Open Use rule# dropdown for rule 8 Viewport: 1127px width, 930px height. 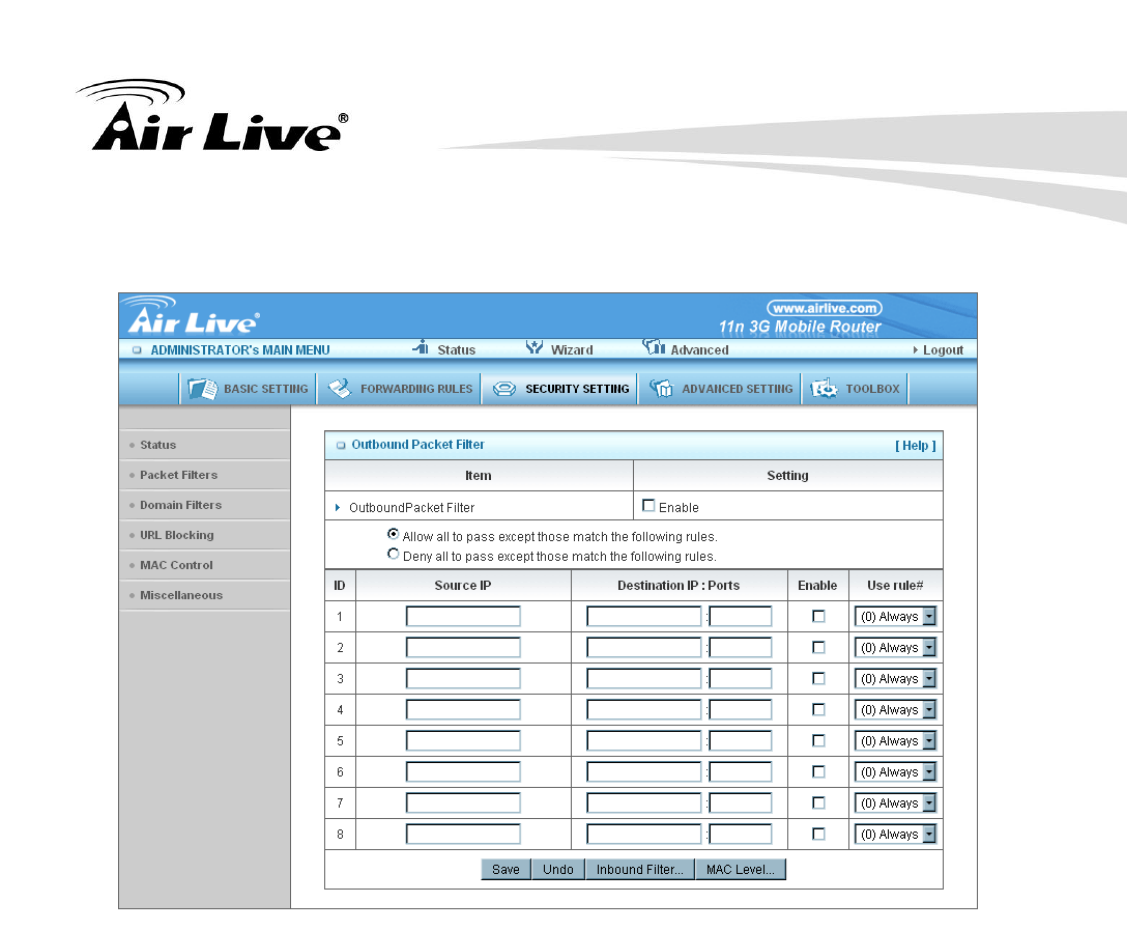[895, 834]
